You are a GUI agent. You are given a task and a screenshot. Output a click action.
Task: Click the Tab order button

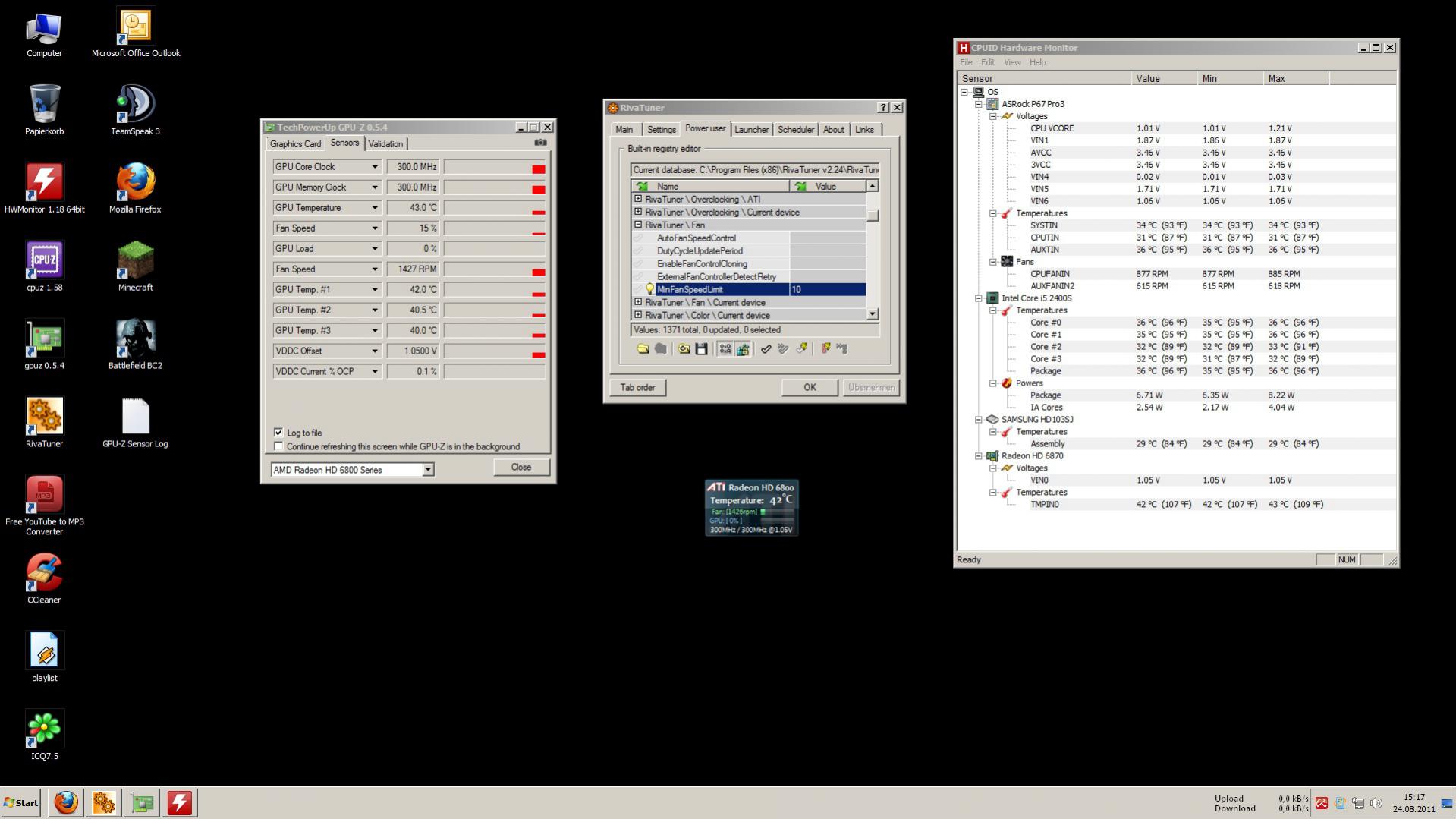click(637, 387)
